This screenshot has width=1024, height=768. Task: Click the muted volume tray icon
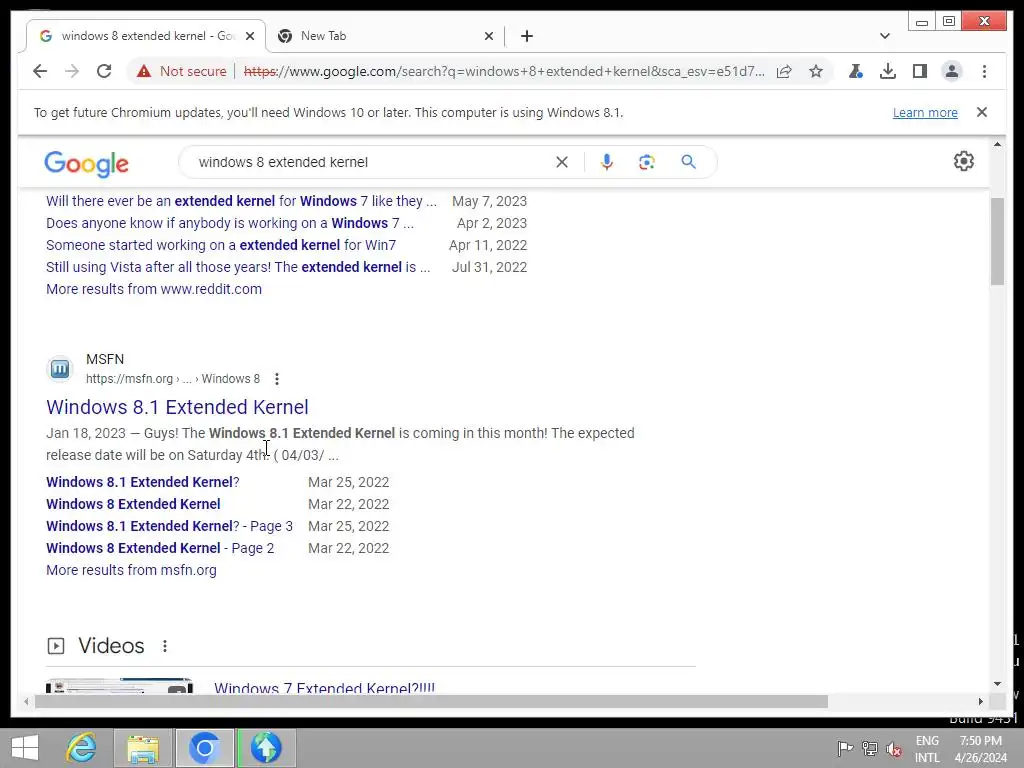[894, 749]
